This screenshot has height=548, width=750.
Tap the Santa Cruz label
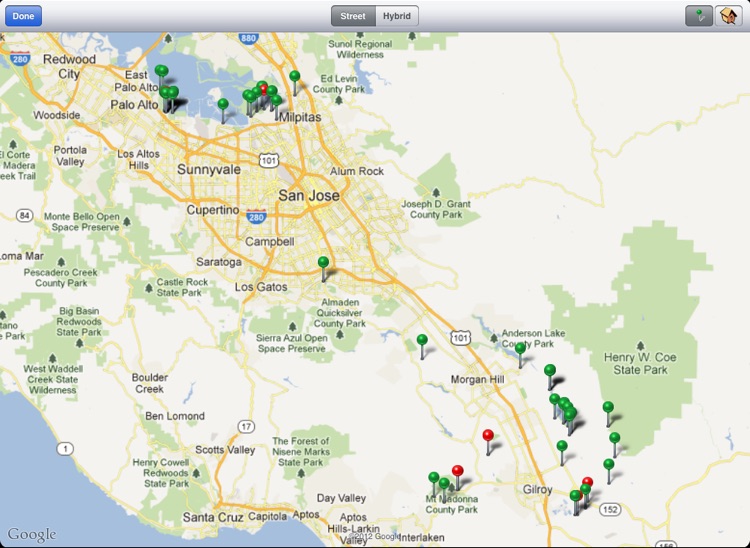[x=214, y=517]
